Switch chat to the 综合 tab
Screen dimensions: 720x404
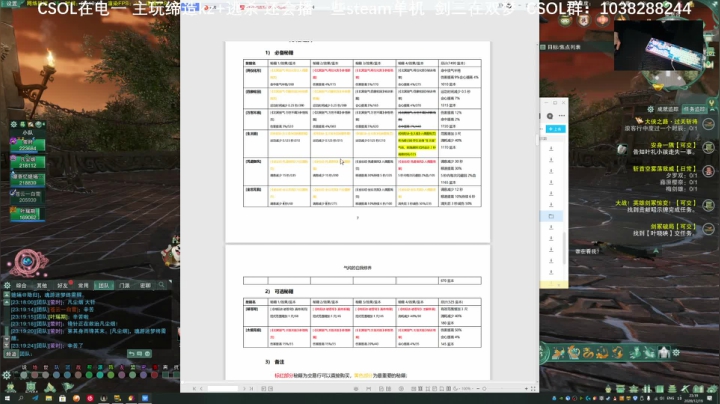22,286
